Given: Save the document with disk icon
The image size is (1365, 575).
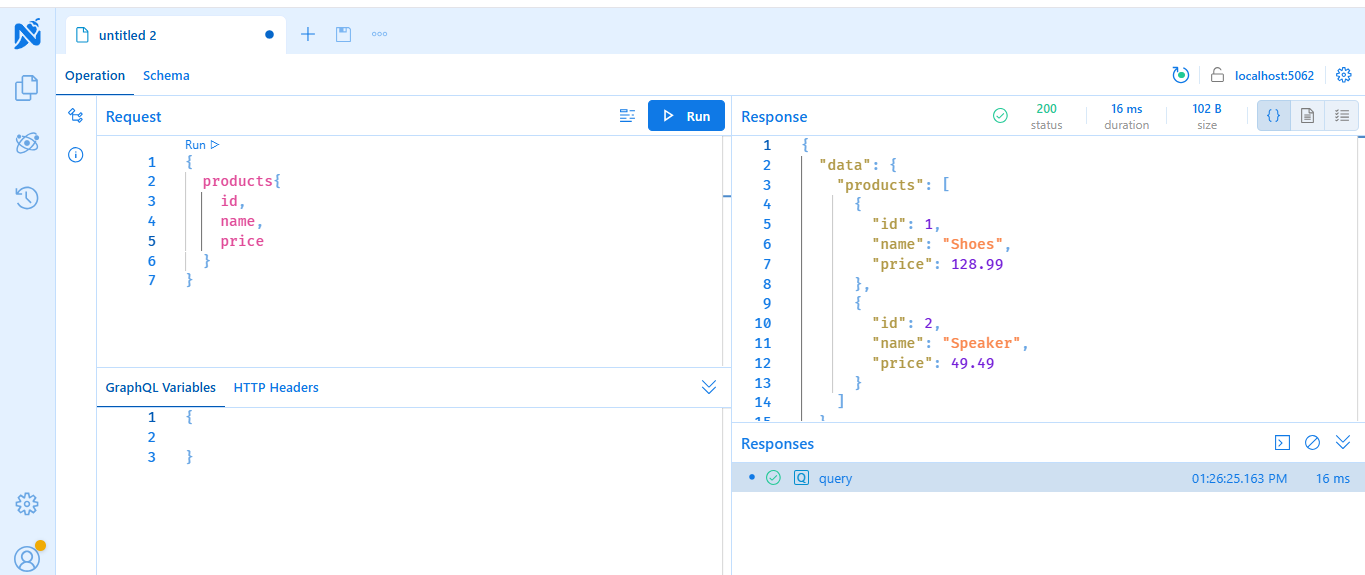Looking at the screenshot, I should coord(343,34).
